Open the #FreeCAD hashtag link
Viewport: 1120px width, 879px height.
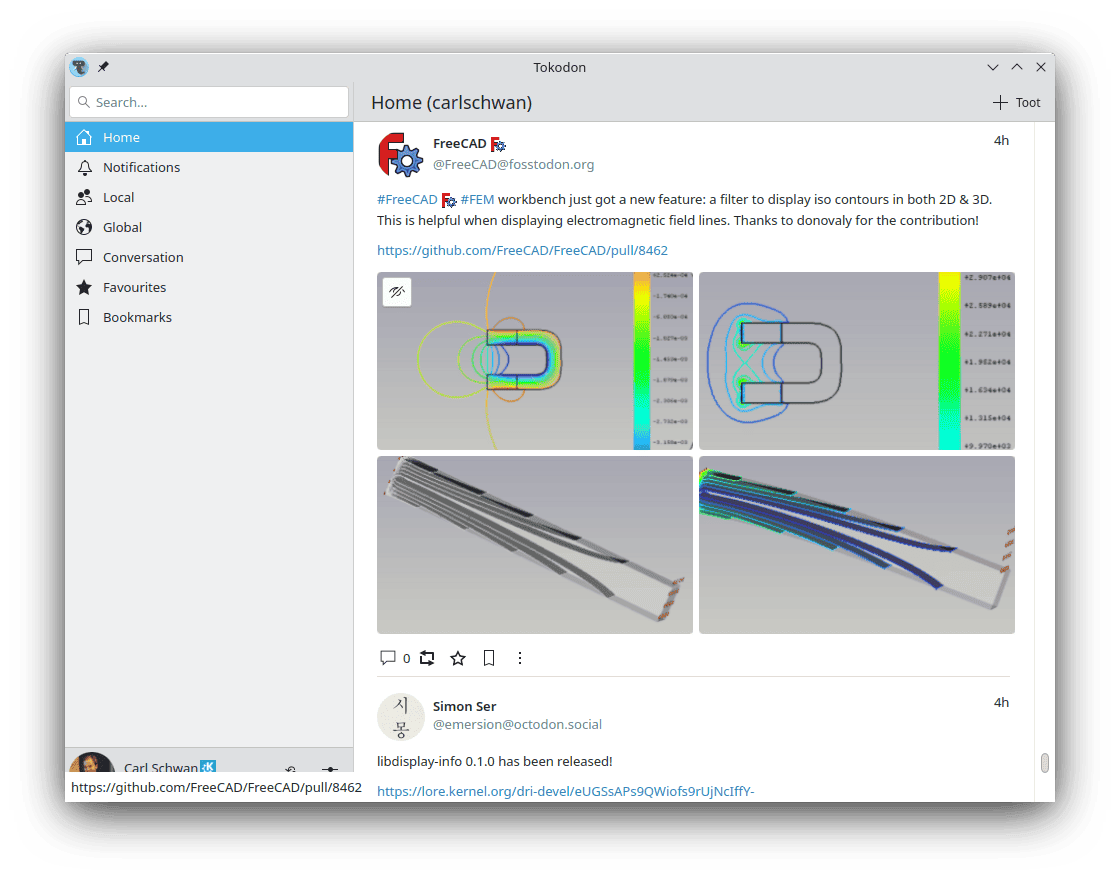click(x=407, y=200)
